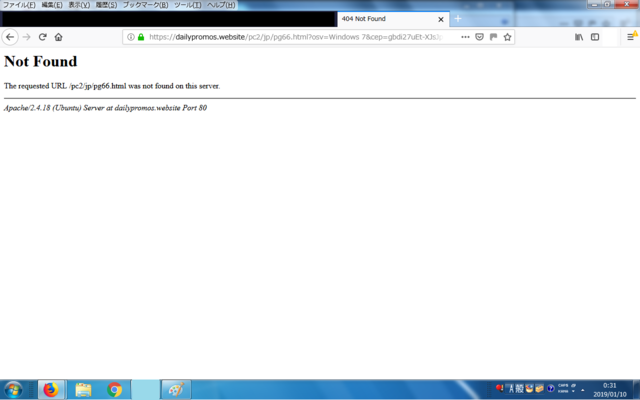Screen dimensions: 640x400
Task: Show site information via the info icon
Action: 131,37
